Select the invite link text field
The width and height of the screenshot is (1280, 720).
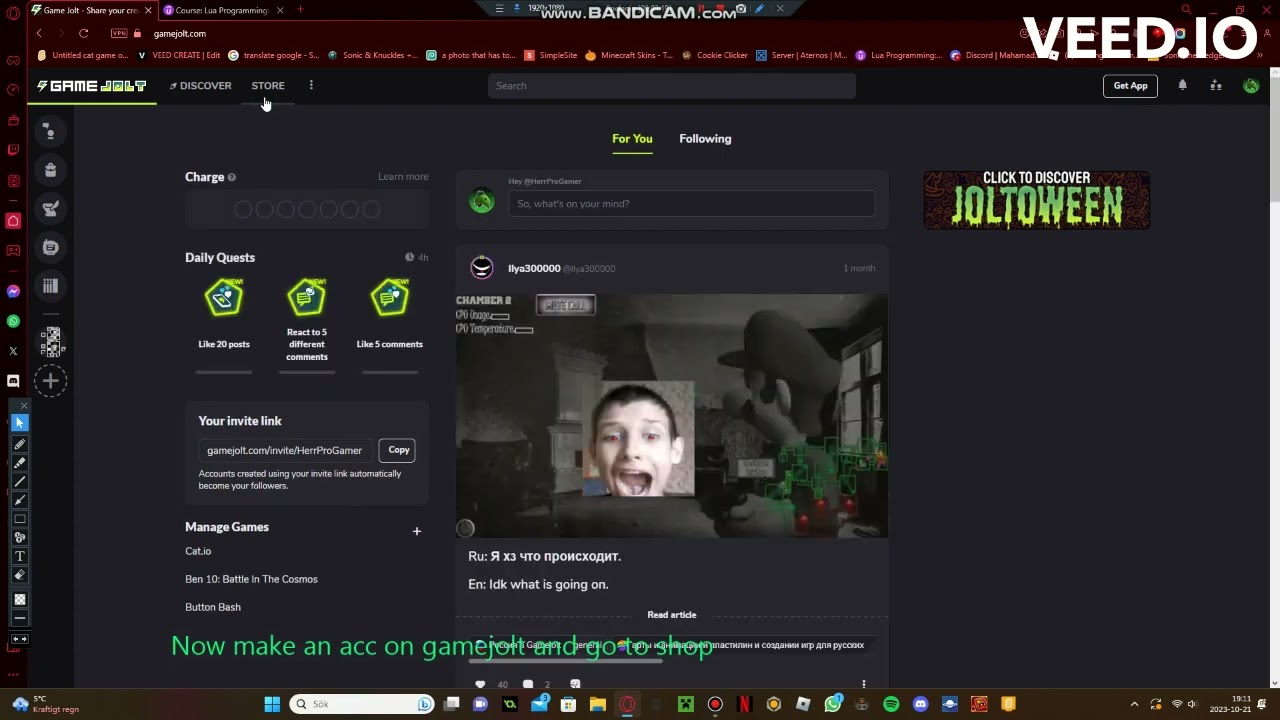point(284,451)
